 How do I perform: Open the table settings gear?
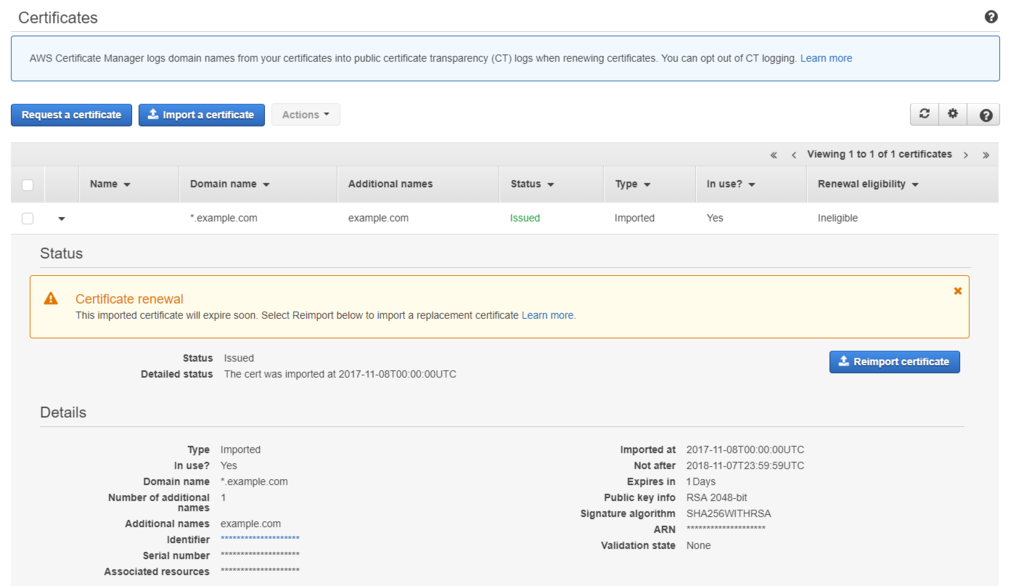coord(953,114)
